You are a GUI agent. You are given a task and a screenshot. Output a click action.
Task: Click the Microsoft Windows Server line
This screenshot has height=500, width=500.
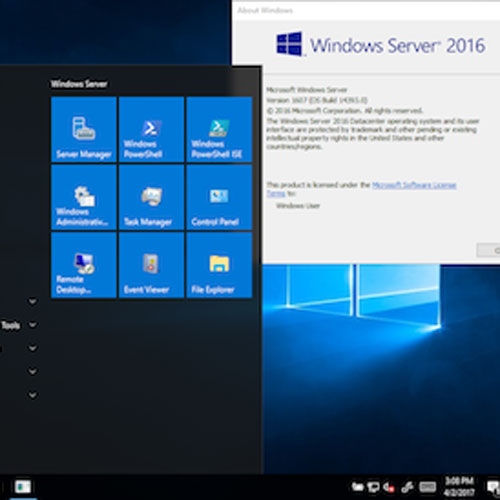(307, 90)
